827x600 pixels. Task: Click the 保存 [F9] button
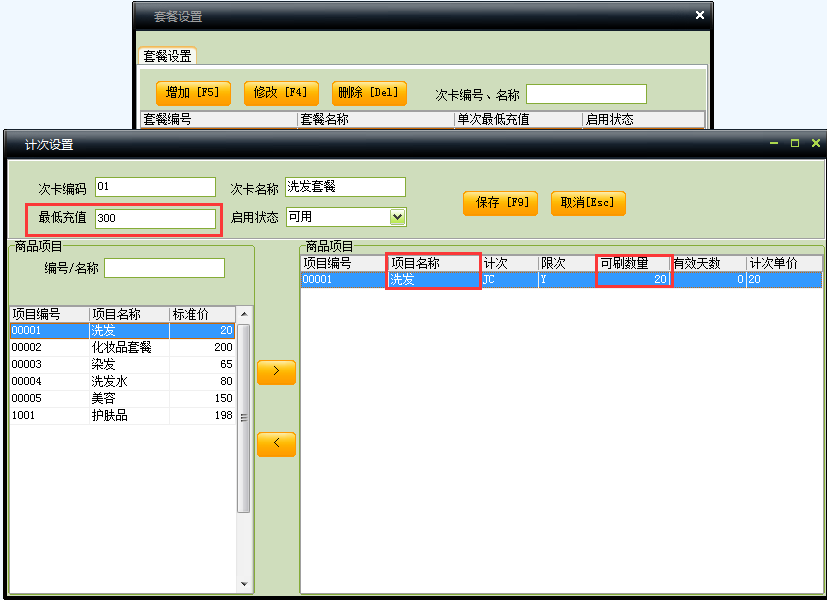click(500, 203)
